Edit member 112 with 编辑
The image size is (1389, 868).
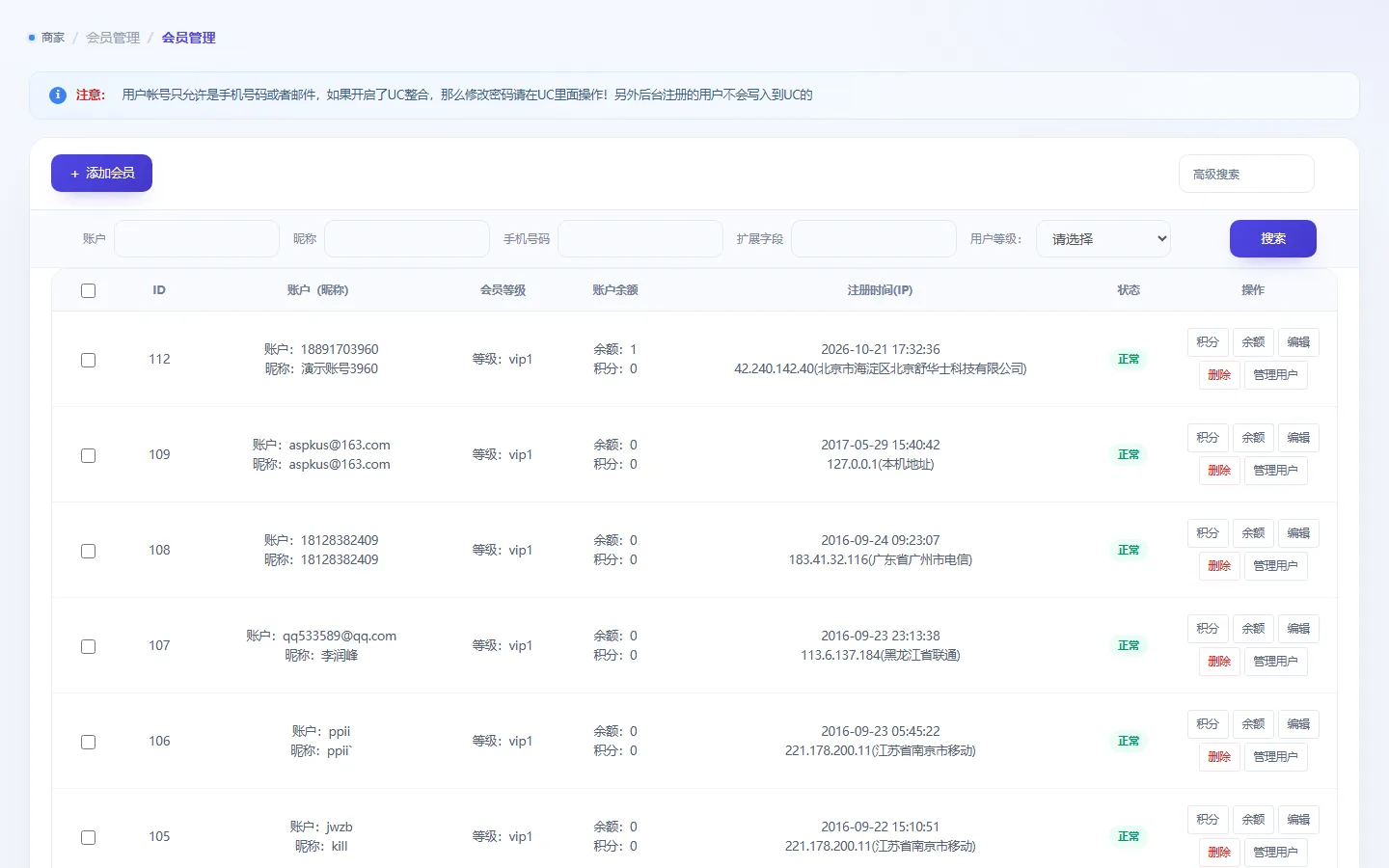[1298, 342]
